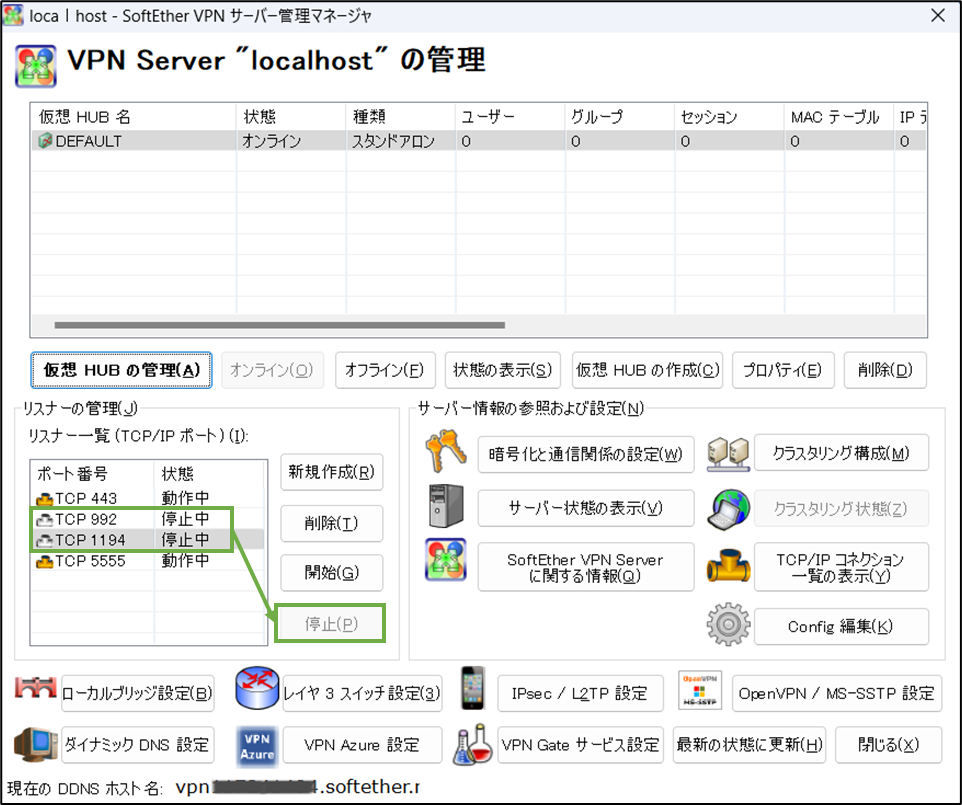
Task: Click 動作中 status of TCP 5555
Action: pos(185,561)
